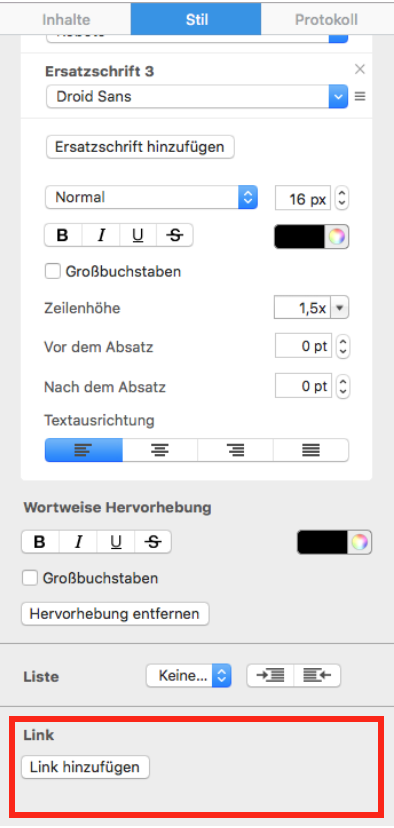
Task: Increase list indent
Action: 270,675
